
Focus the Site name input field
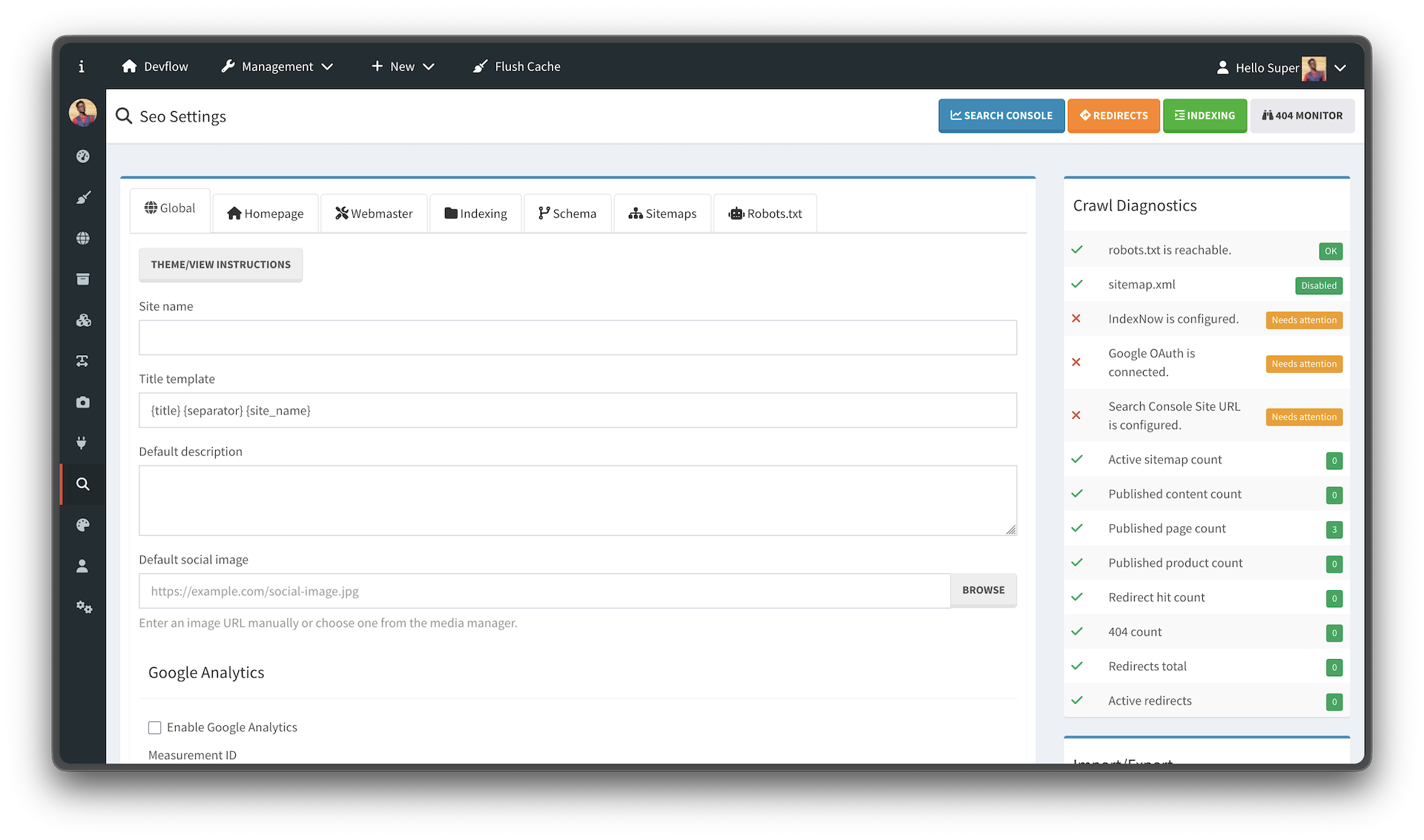coord(578,337)
